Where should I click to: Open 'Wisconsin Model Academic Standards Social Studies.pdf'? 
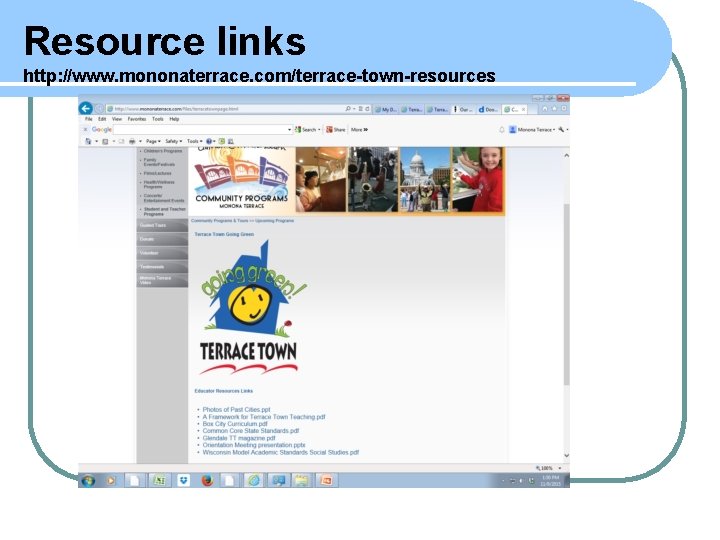281,452
